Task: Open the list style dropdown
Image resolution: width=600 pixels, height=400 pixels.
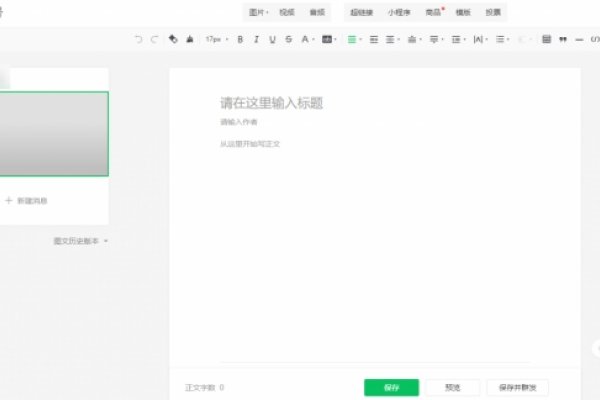Action: 502,39
